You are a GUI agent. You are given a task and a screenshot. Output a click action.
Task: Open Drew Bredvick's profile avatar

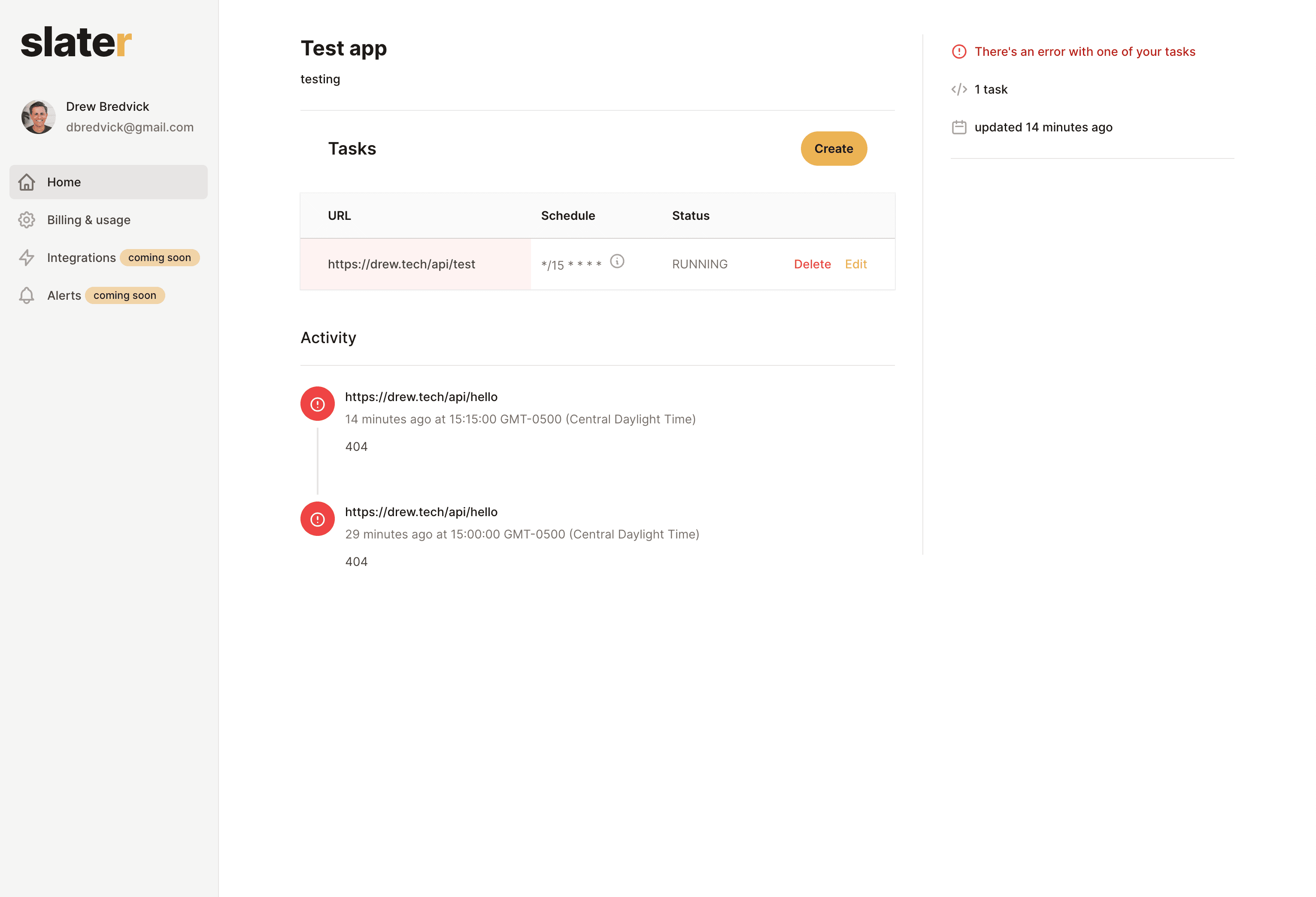point(39,117)
